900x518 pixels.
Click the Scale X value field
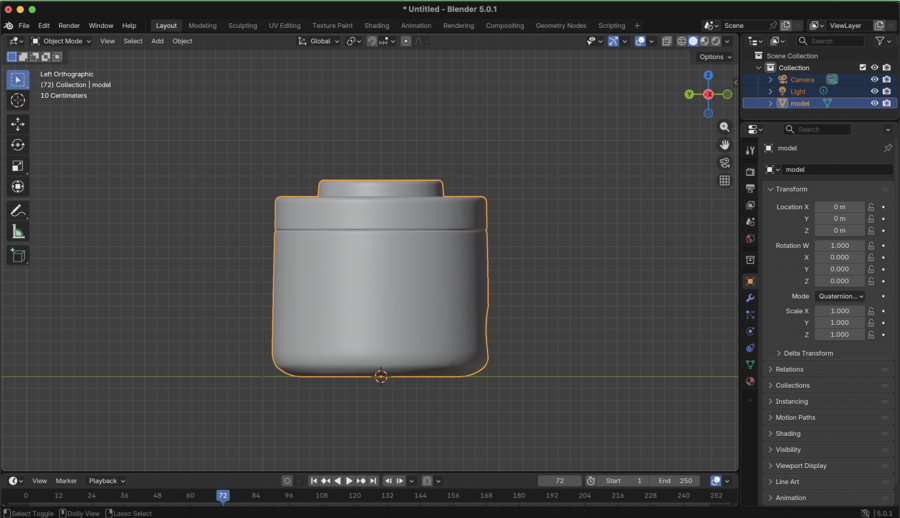tap(839, 311)
